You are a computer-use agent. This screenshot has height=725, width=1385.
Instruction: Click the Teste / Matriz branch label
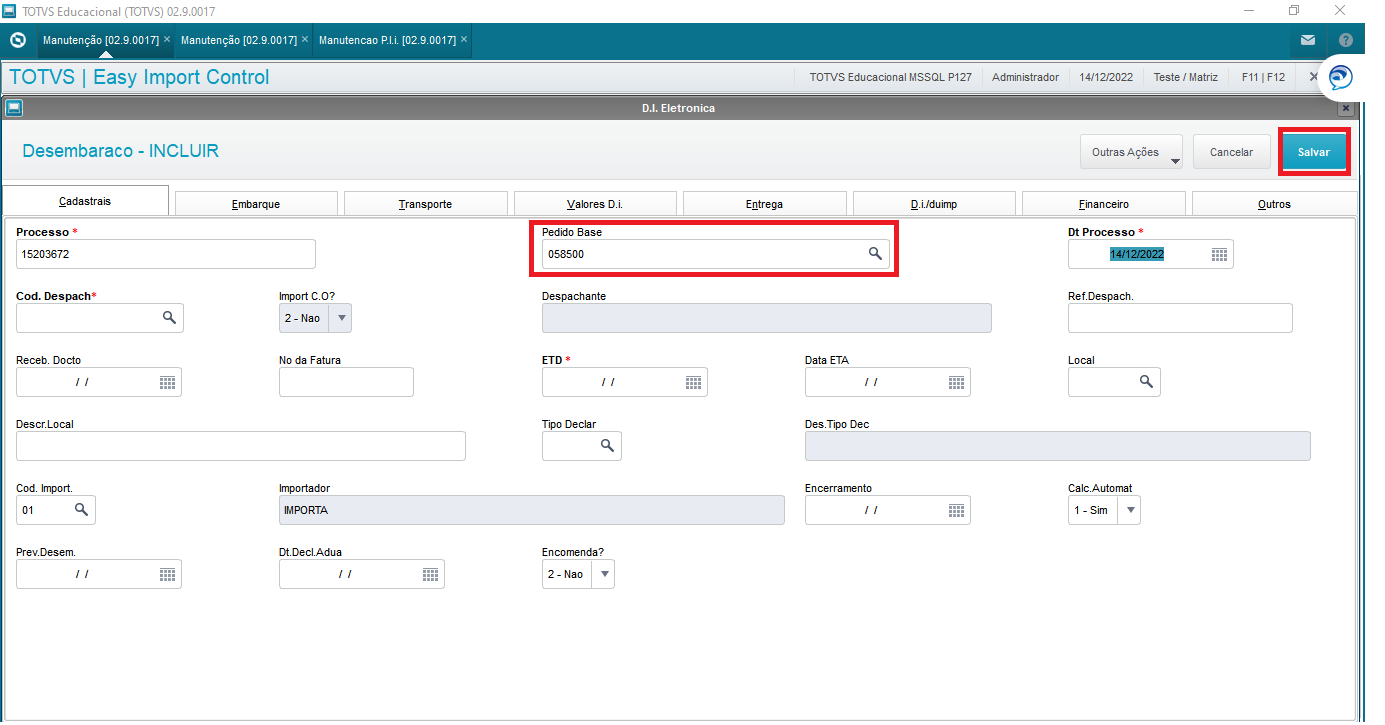[1187, 77]
